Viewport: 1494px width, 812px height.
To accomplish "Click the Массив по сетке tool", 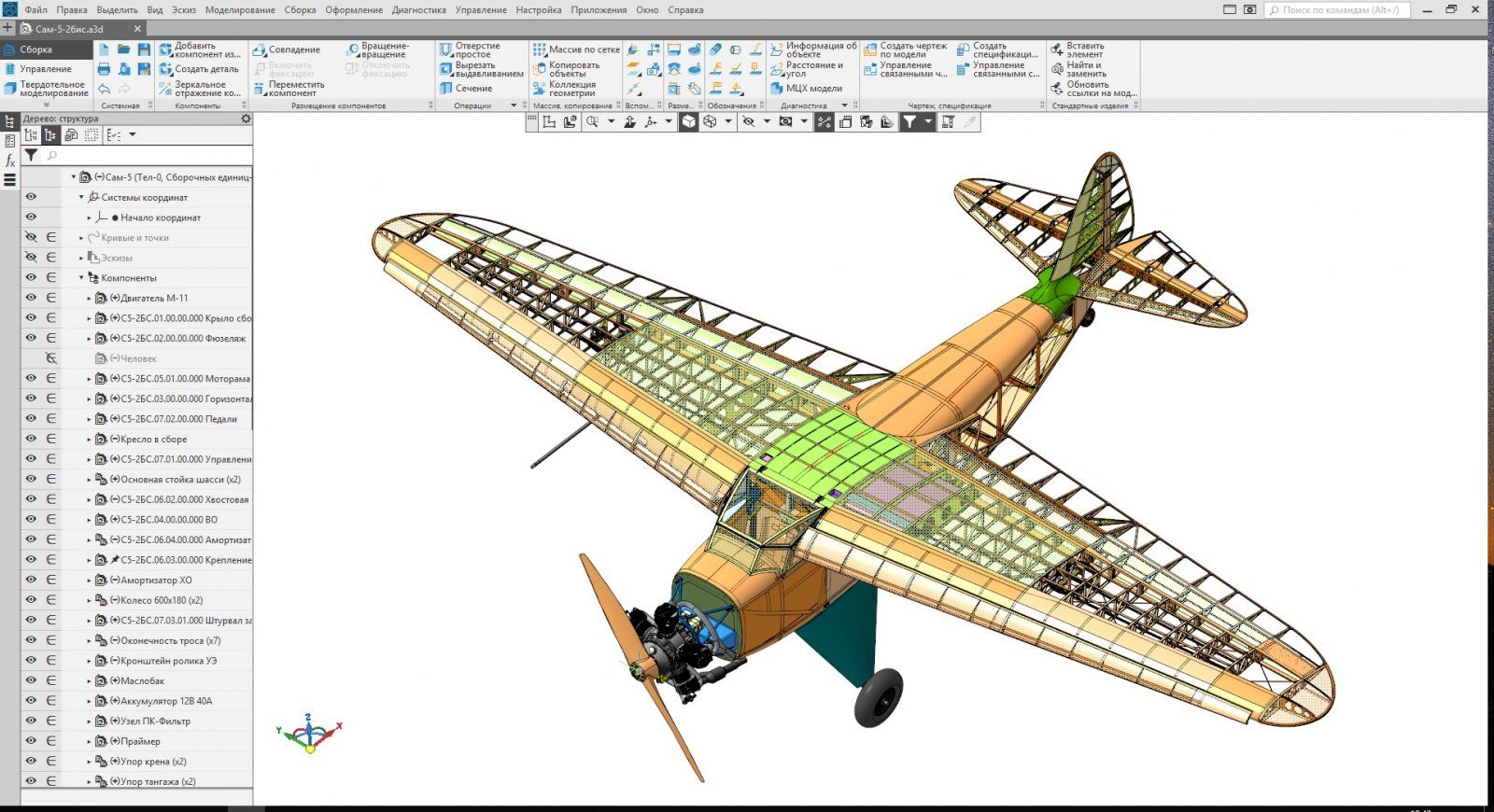I will click(576, 49).
